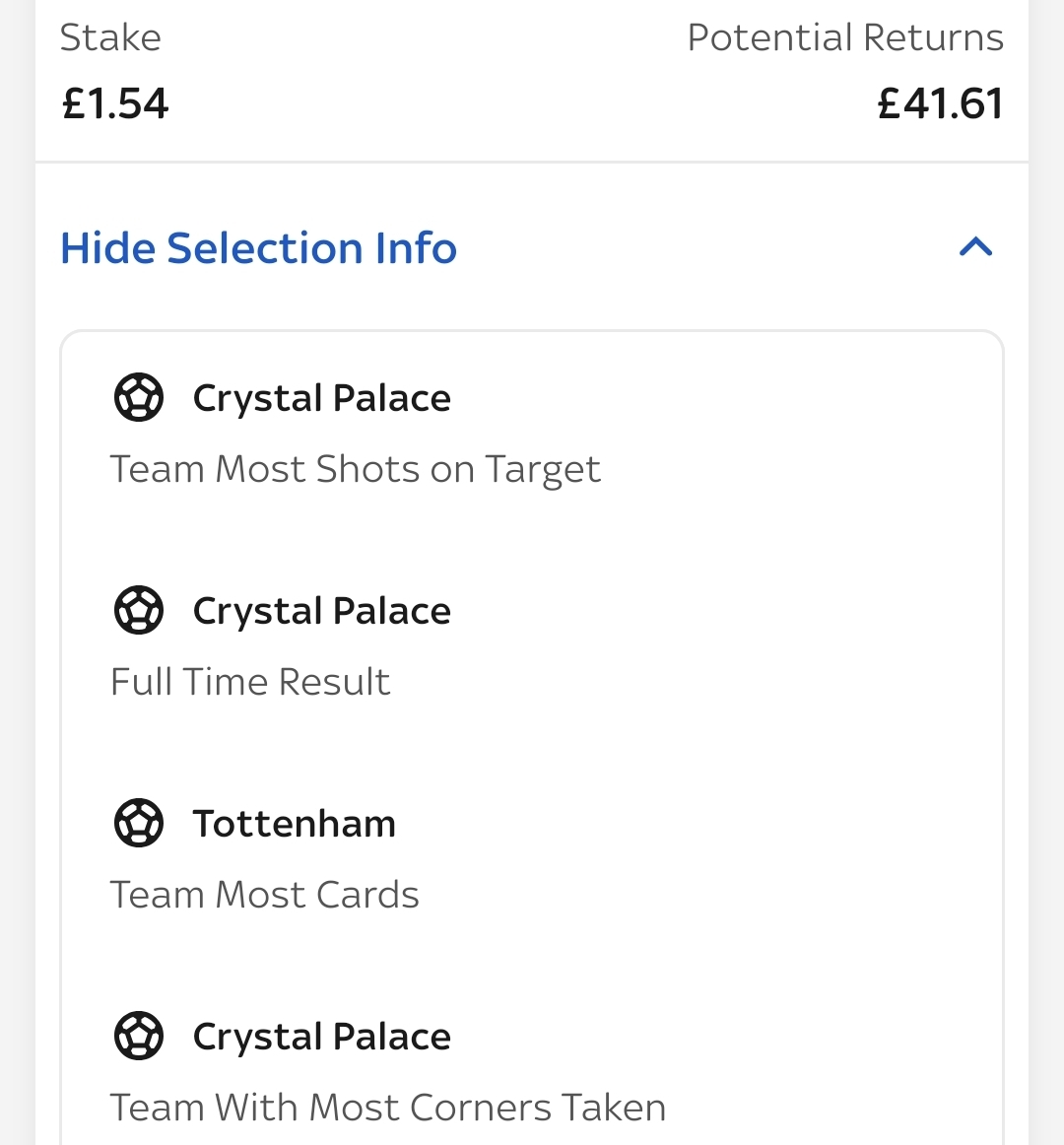Tap the Team Most Cards market text
Viewport: 1064px width, 1145px height.
(x=264, y=895)
